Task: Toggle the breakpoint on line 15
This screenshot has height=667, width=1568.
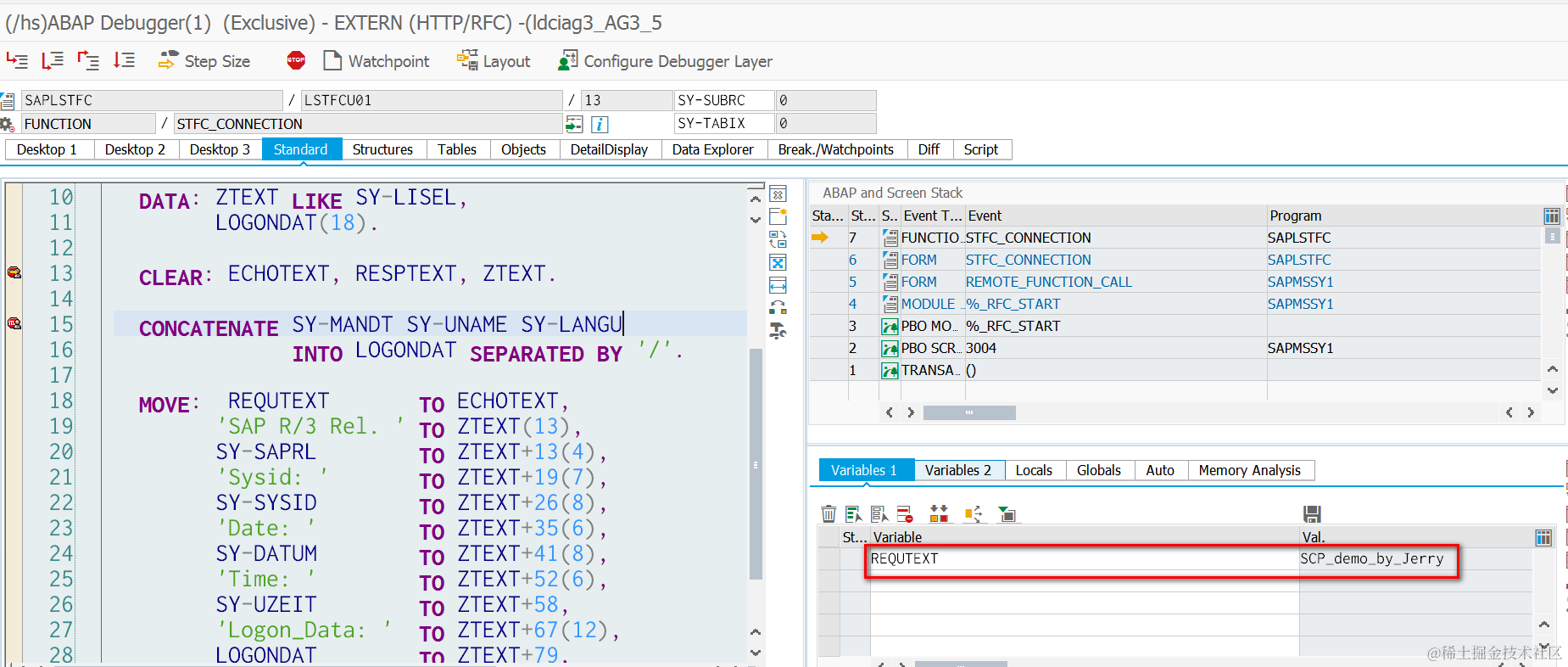Action: (14, 323)
